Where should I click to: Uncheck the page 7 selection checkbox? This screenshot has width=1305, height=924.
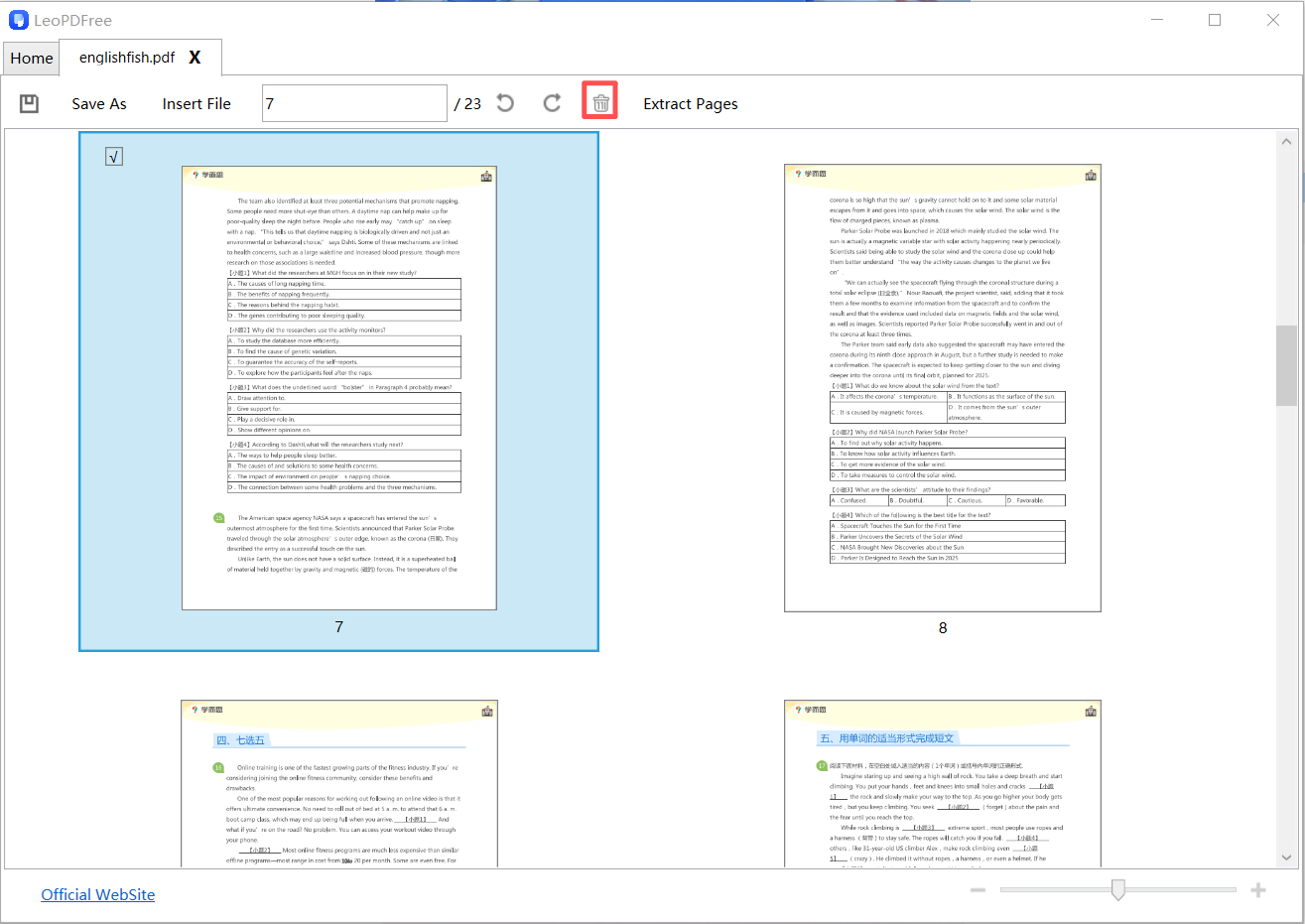[113, 156]
